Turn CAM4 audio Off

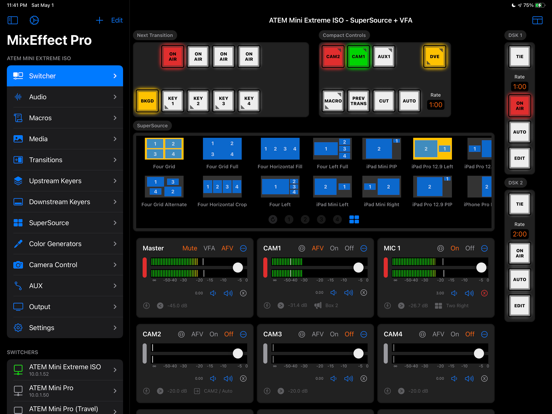[x=470, y=334]
